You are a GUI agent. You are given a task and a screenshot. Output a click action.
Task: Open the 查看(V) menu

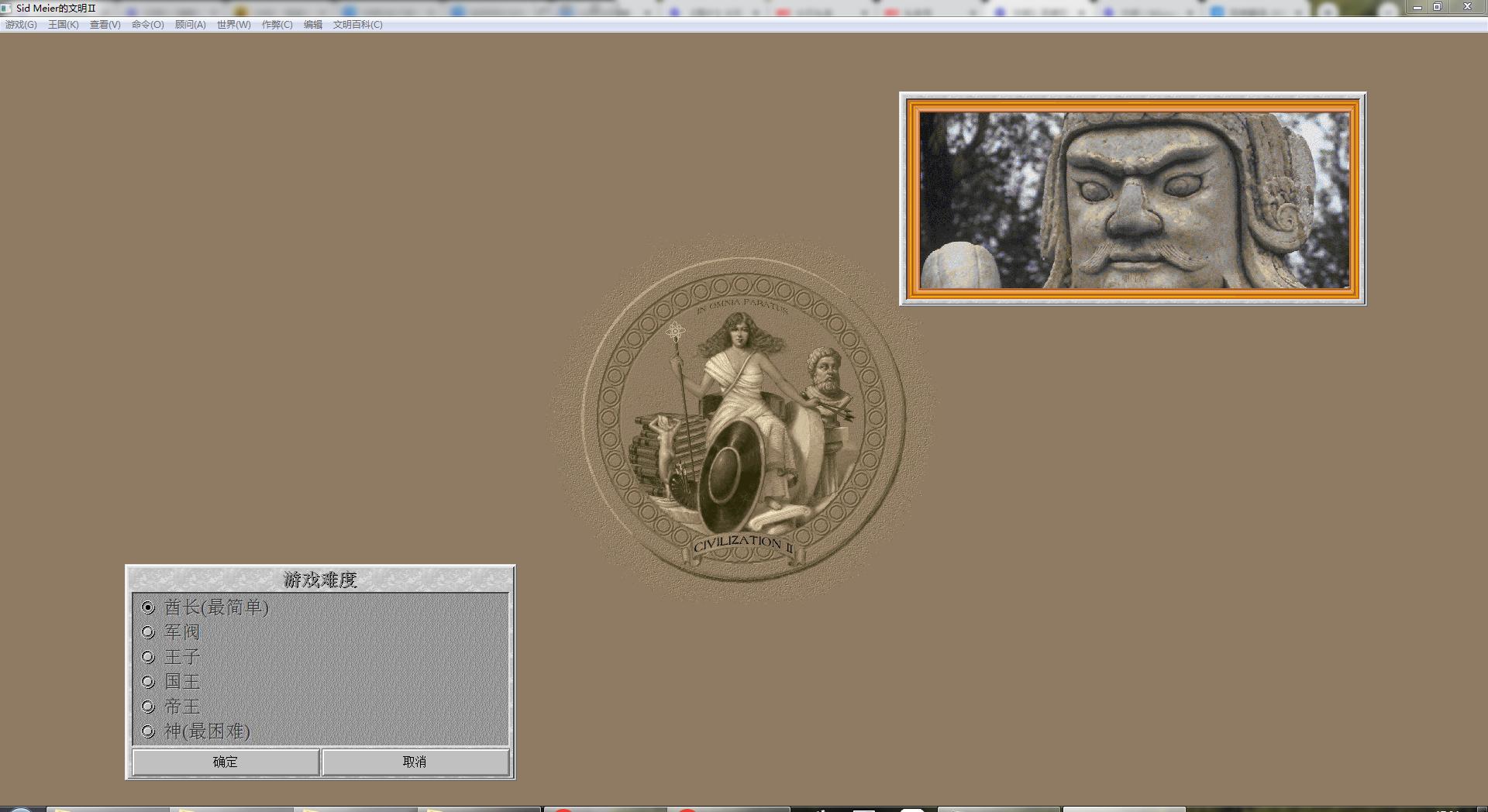105,25
